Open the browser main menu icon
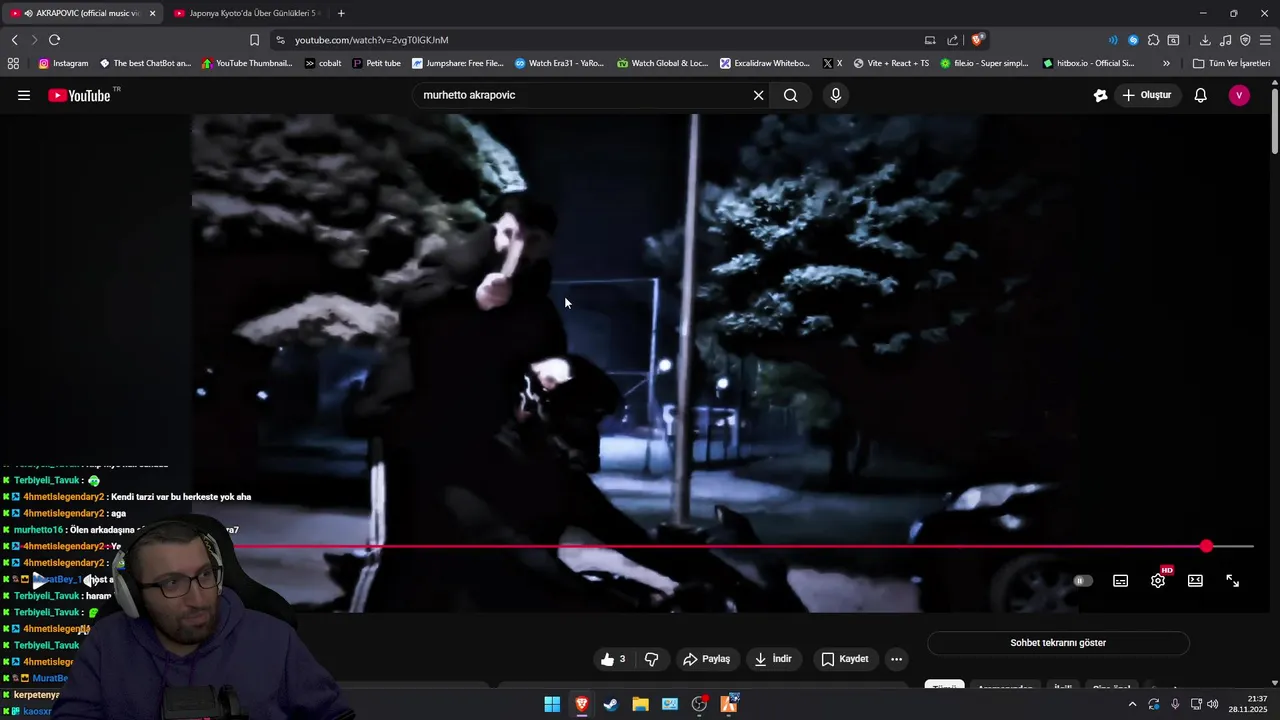The width and height of the screenshot is (1280, 720). (x=1265, y=40)
